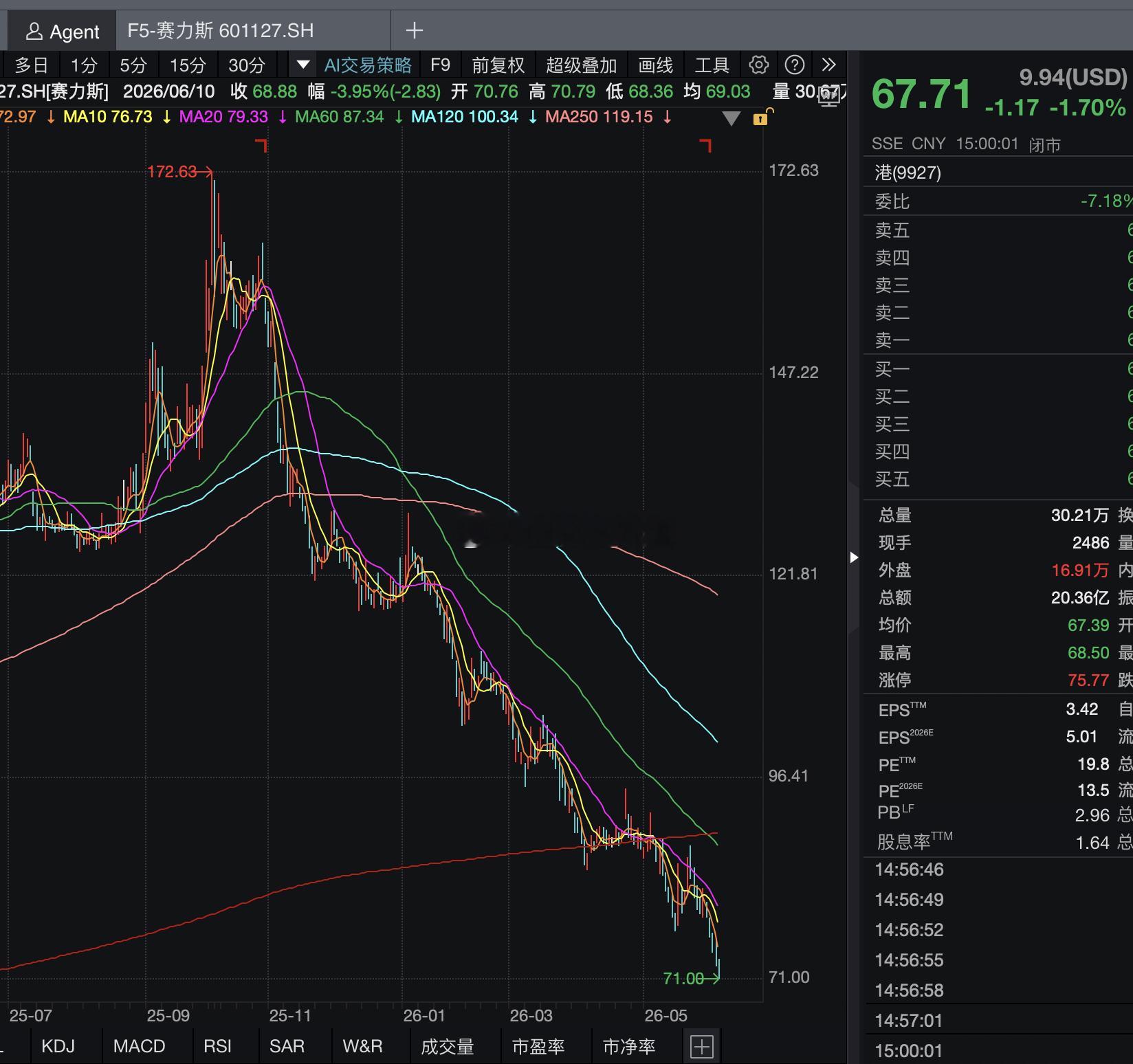Switch indicator to RSI

[x=217, y=1046]
